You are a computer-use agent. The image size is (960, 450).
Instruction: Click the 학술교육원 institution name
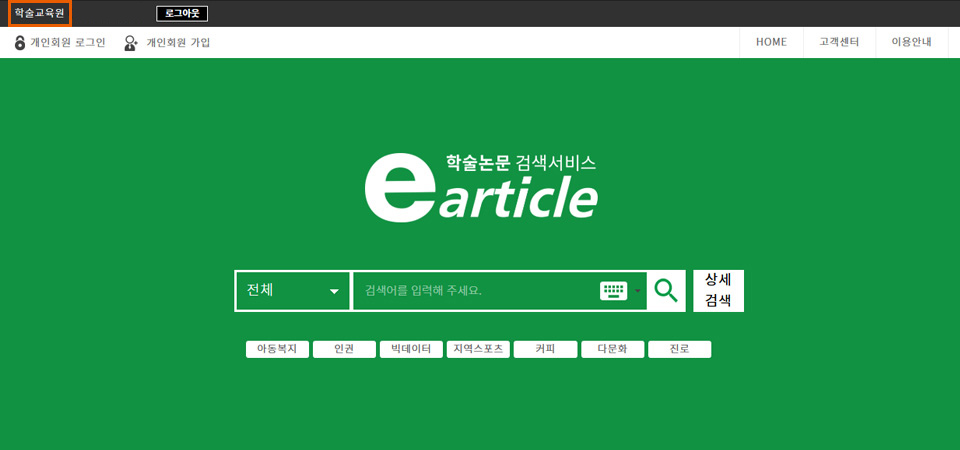[x=40, y=13]
